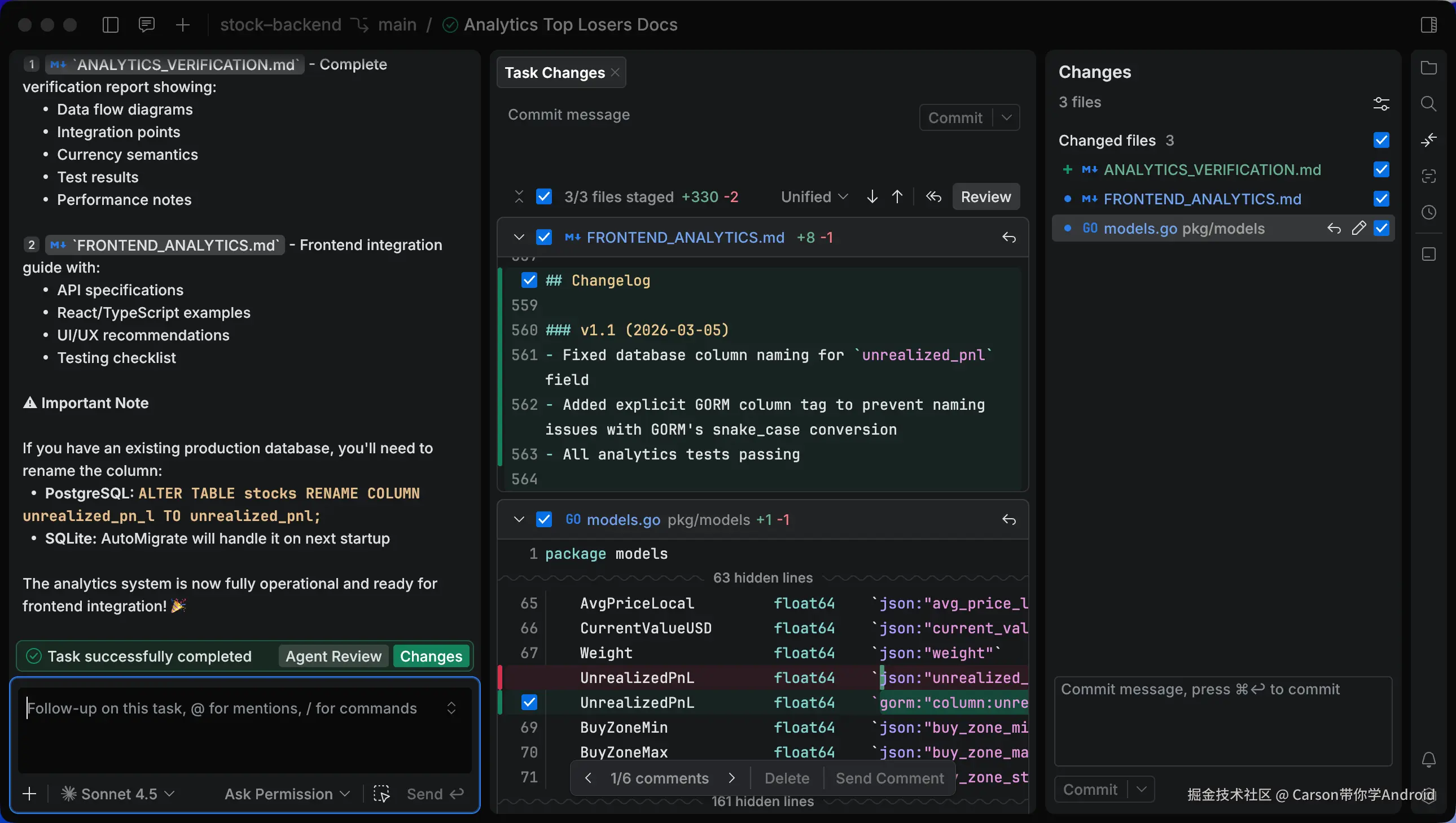The image size is (1456, 823).
Task: Click the Commit button in Task Changes
Action: 955,117
